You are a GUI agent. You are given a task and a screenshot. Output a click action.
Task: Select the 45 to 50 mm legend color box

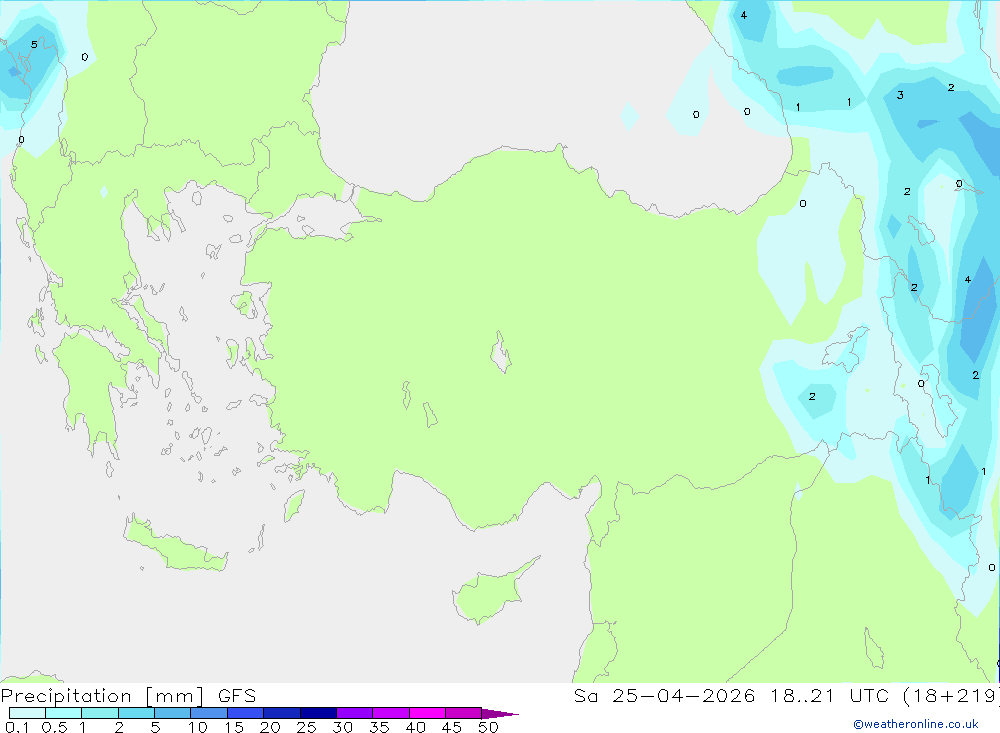click(464, 713)
